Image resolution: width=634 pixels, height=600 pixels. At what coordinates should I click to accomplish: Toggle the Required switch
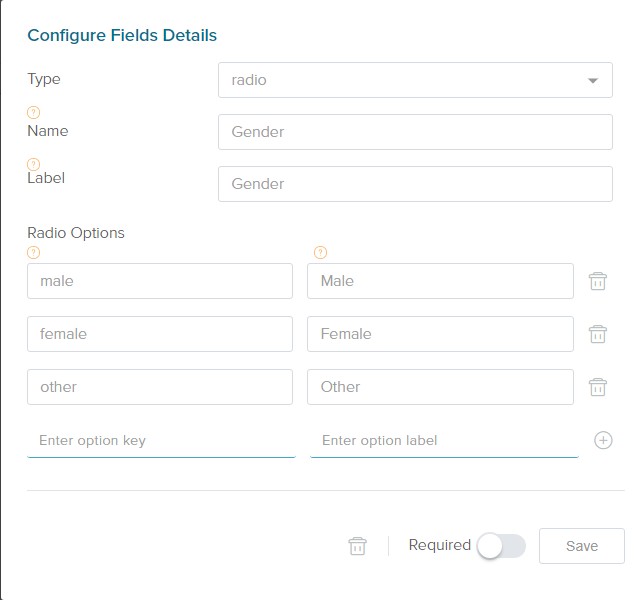tap(501, 546)
